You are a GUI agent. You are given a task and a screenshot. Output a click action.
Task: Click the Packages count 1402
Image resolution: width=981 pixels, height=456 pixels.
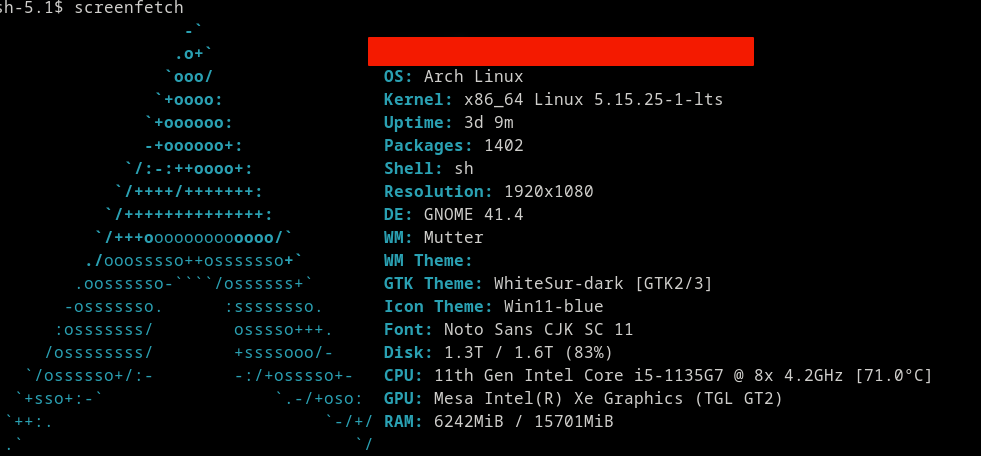(x=504, y=146)
